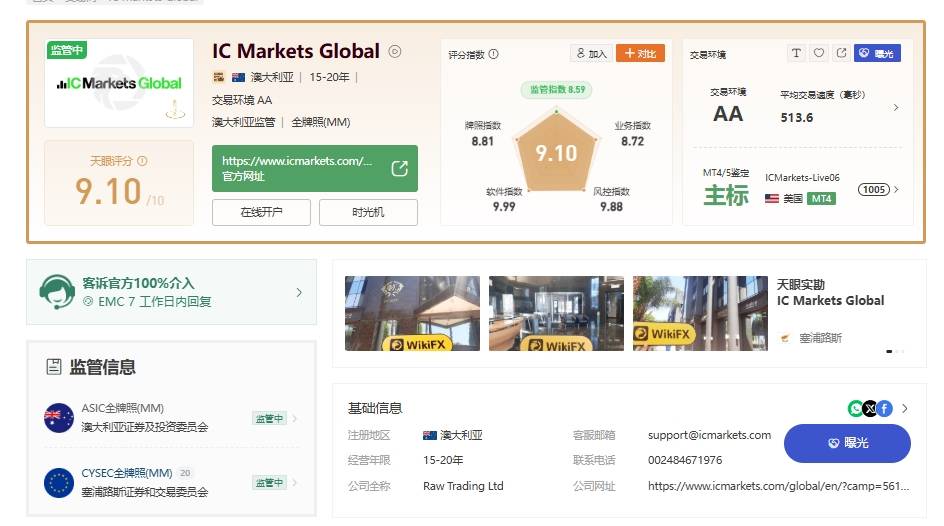944x526 pixels.
Task: Click the CYSEC EU stars emblem
Action: (59, 483)
